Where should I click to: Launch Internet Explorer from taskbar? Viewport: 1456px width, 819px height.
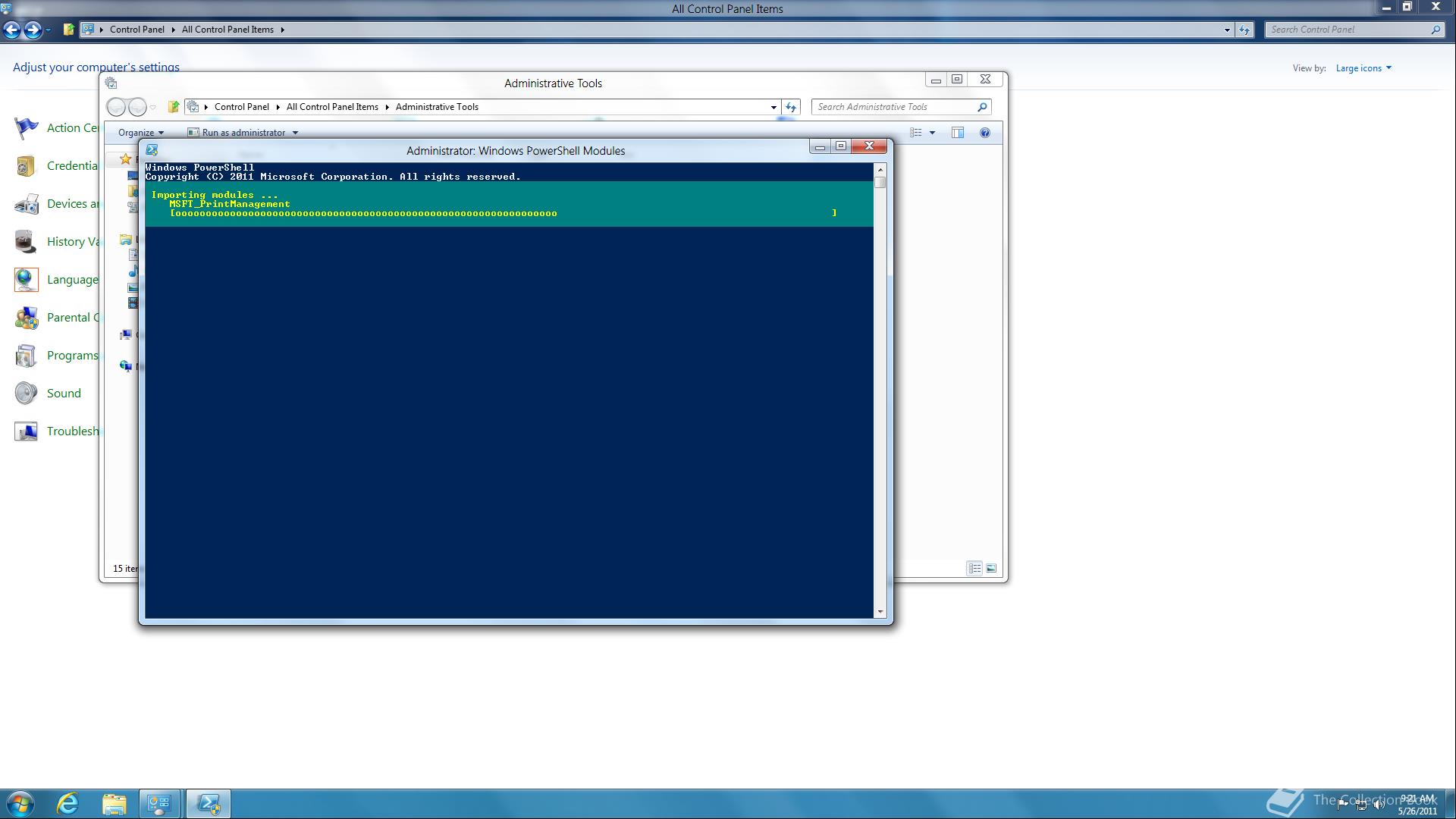68,804
